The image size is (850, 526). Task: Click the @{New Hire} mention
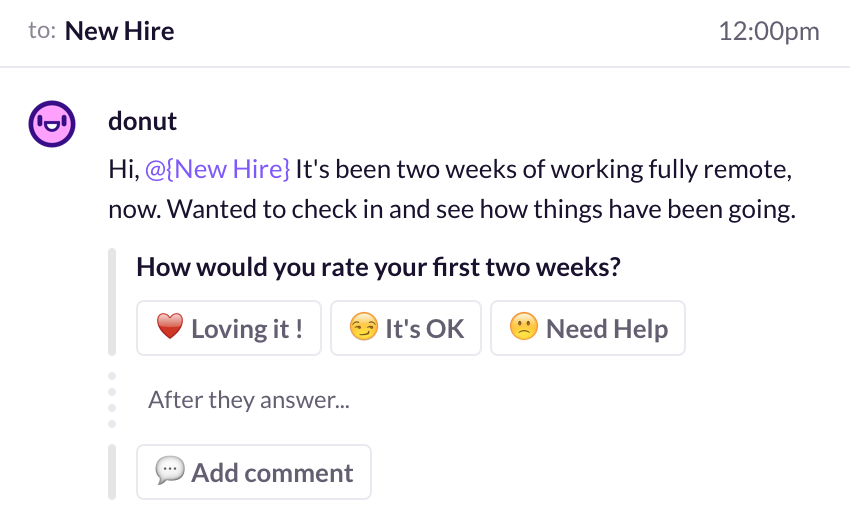tap(218, 169)
